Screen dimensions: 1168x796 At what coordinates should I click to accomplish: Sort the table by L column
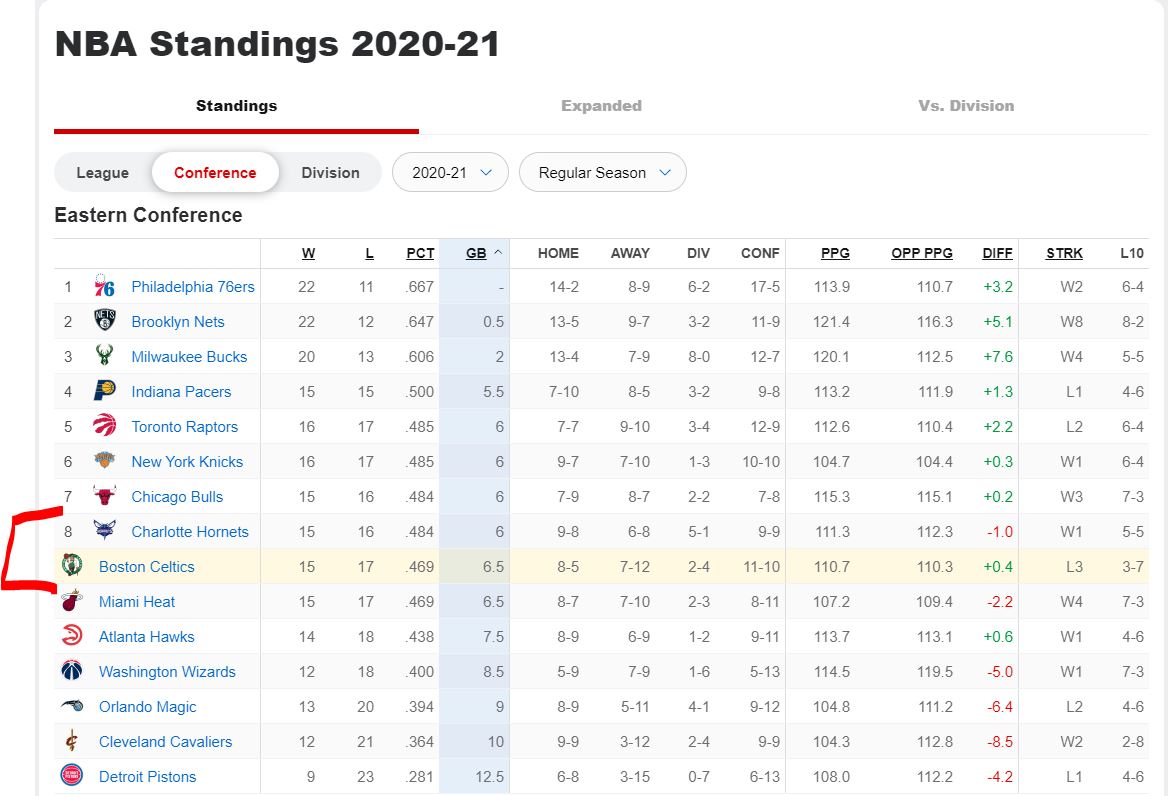[369, 253]
